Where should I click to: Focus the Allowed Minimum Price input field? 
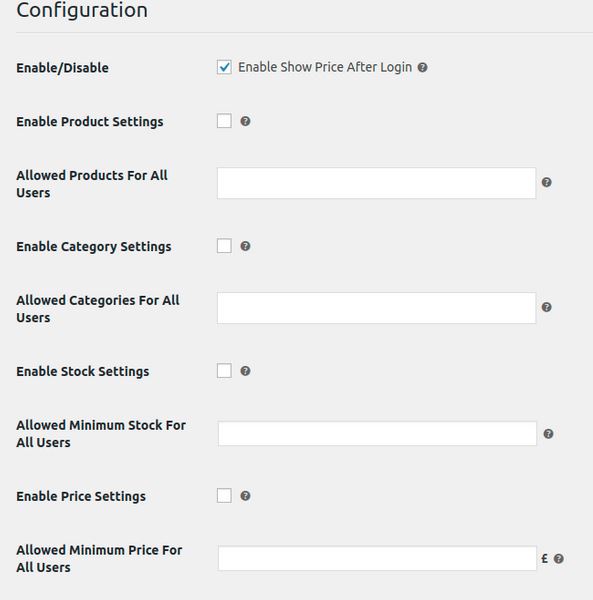[x=377, y=558]
